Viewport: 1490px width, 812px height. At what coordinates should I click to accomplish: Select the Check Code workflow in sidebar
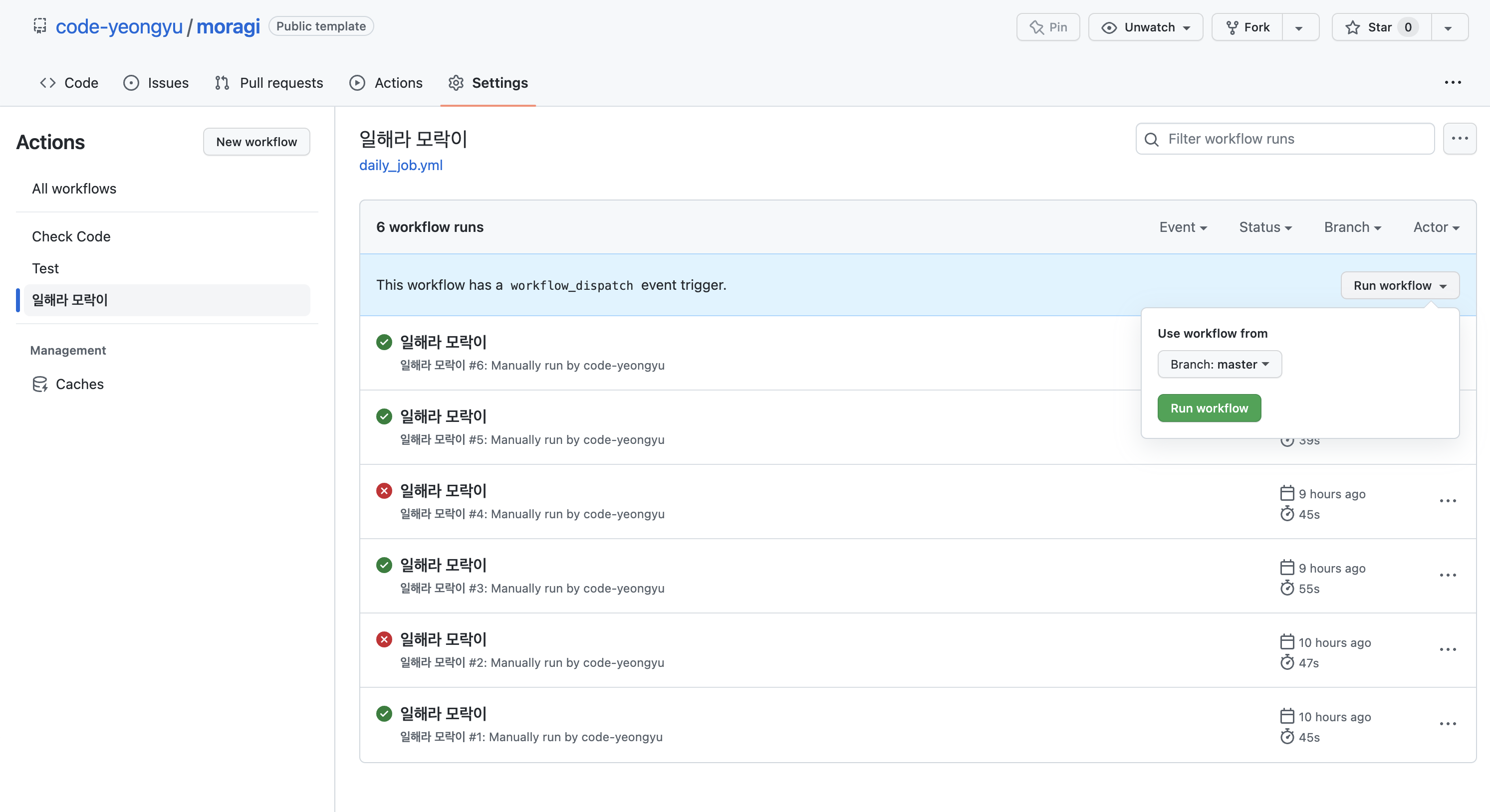[x=71, y=236]
